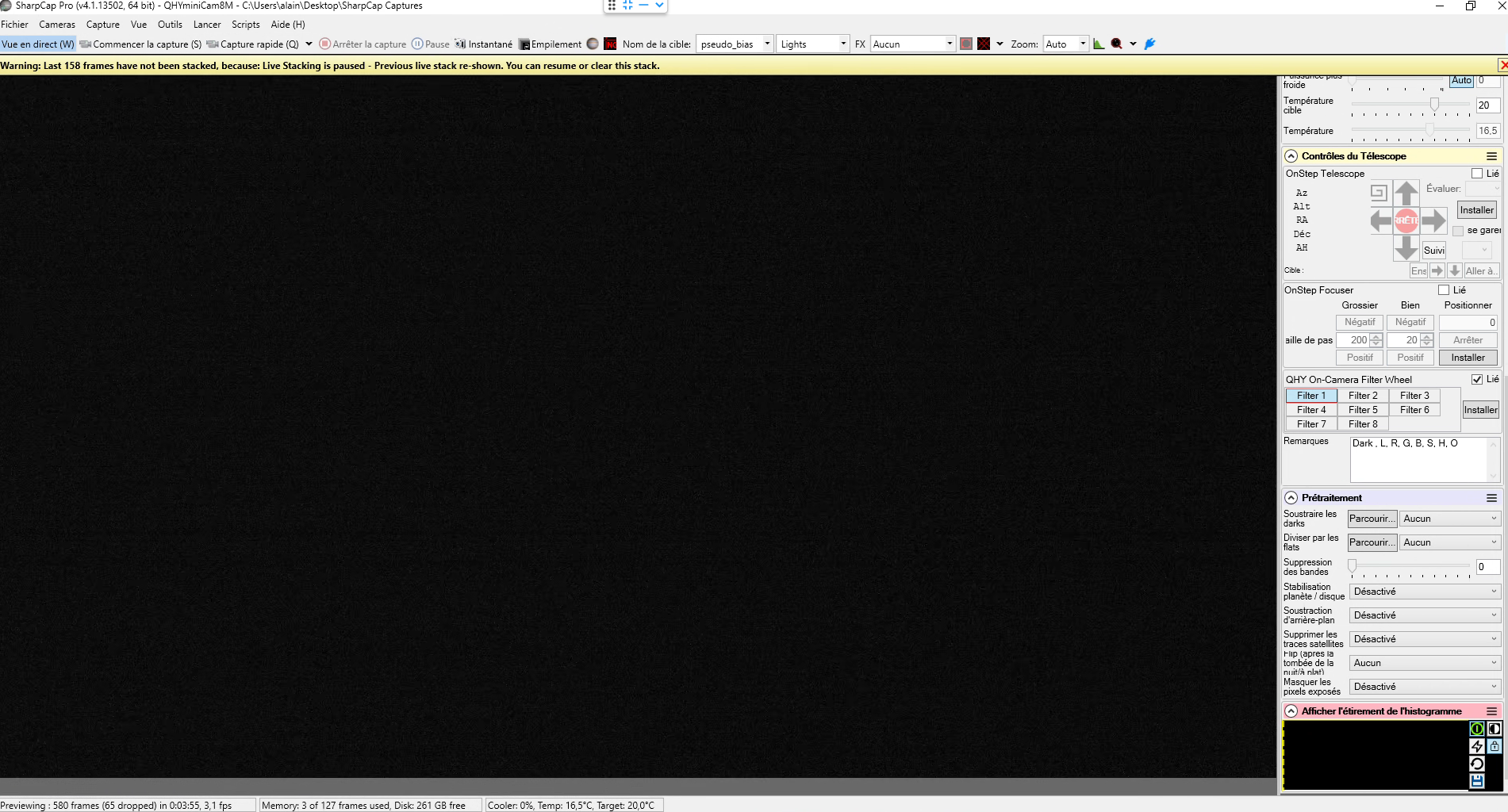Select Filter 2 on the filter wheel

tap(1363, 396)
